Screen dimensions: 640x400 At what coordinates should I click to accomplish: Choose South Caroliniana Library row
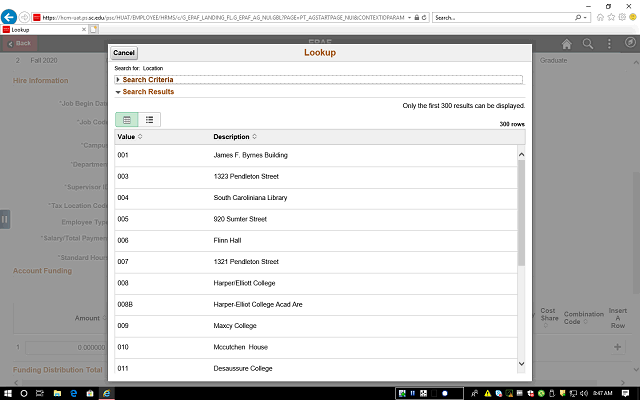(316, 198)
